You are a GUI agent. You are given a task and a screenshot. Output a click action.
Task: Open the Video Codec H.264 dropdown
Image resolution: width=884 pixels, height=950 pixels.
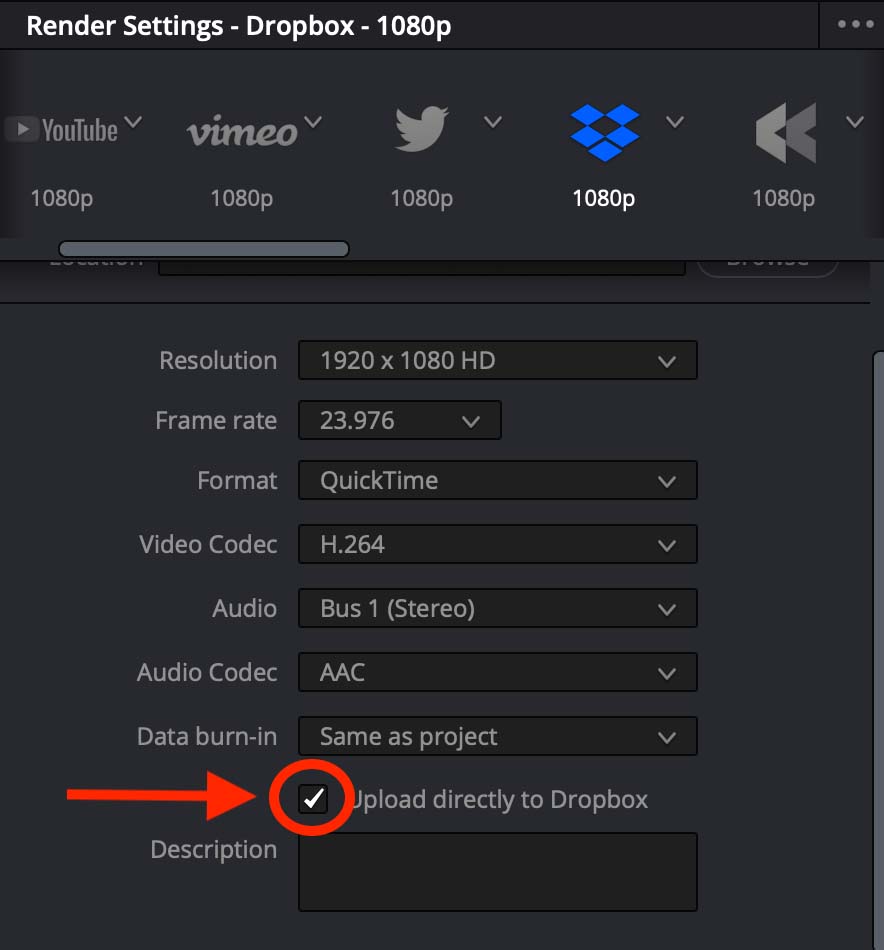(497, 544)
